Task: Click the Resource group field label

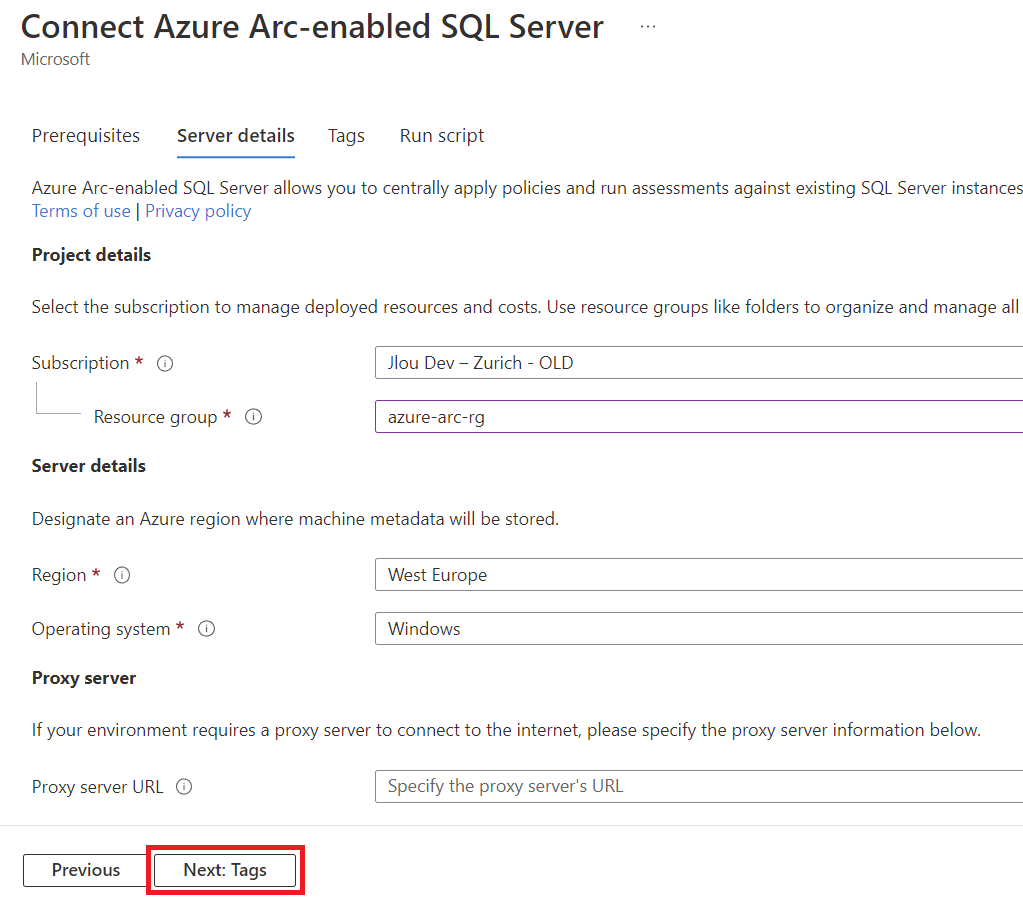Action: [155, 417]
